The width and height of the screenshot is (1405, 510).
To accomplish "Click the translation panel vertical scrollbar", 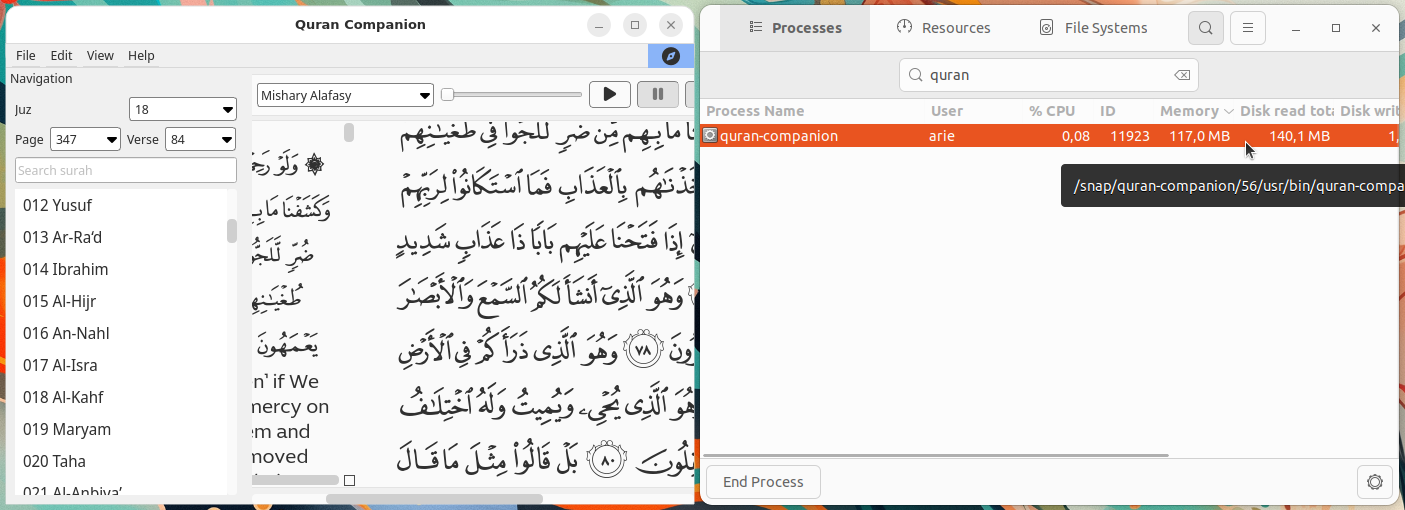I will click(x=349, y=132).
